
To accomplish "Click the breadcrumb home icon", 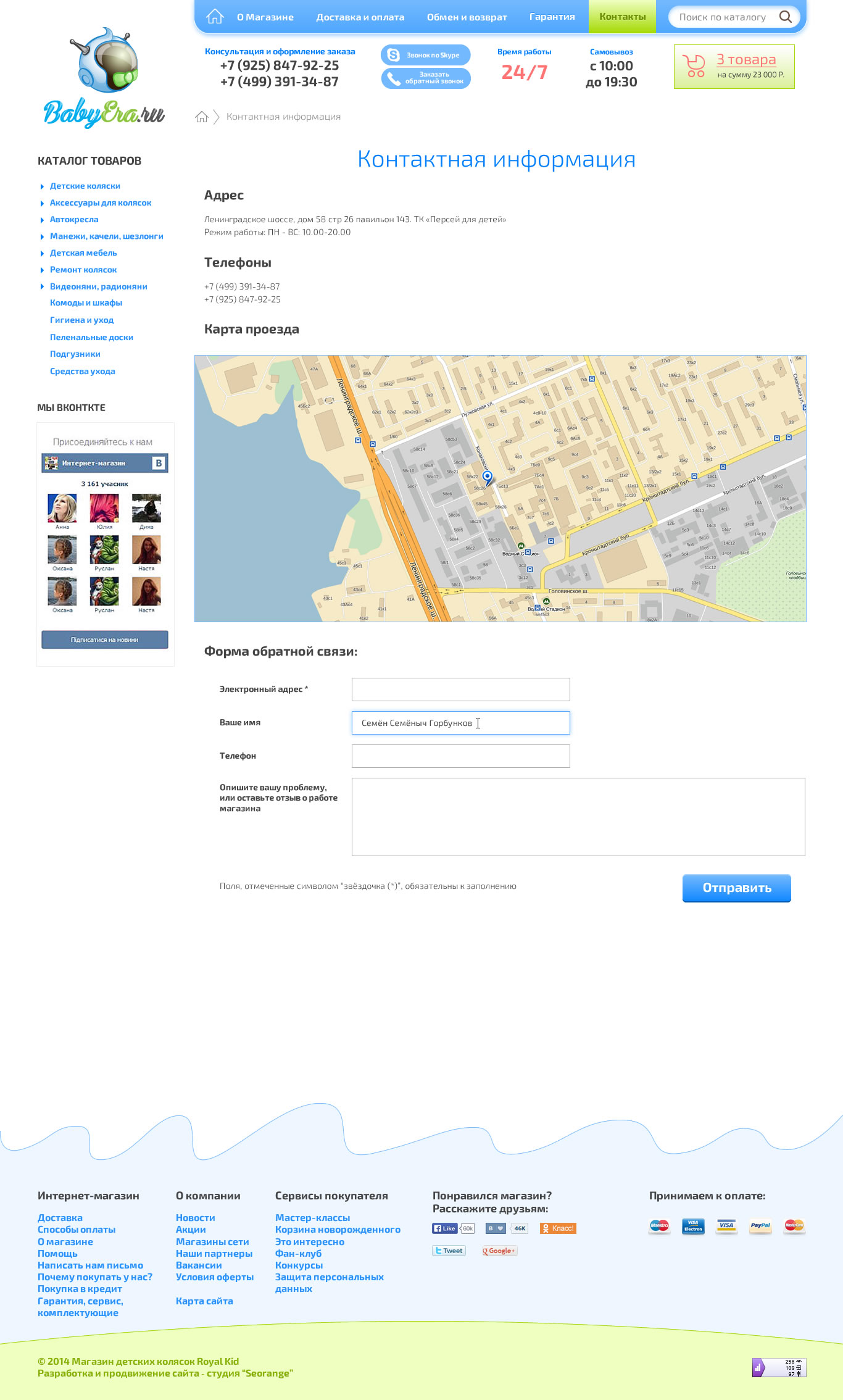I will (202, 117).
